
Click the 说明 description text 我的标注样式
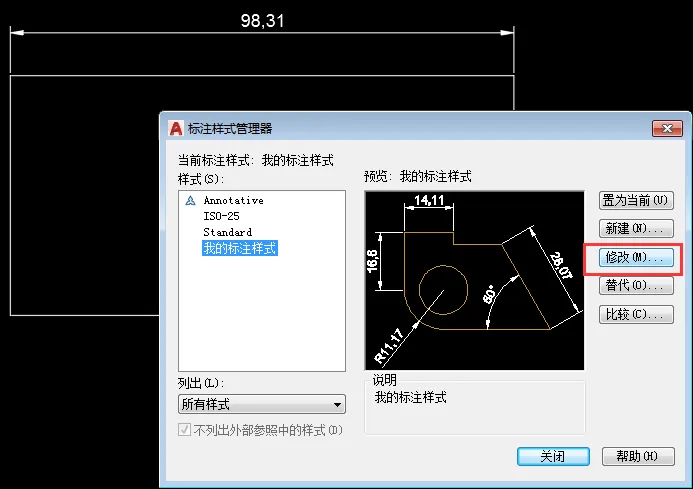click(411, 397)
